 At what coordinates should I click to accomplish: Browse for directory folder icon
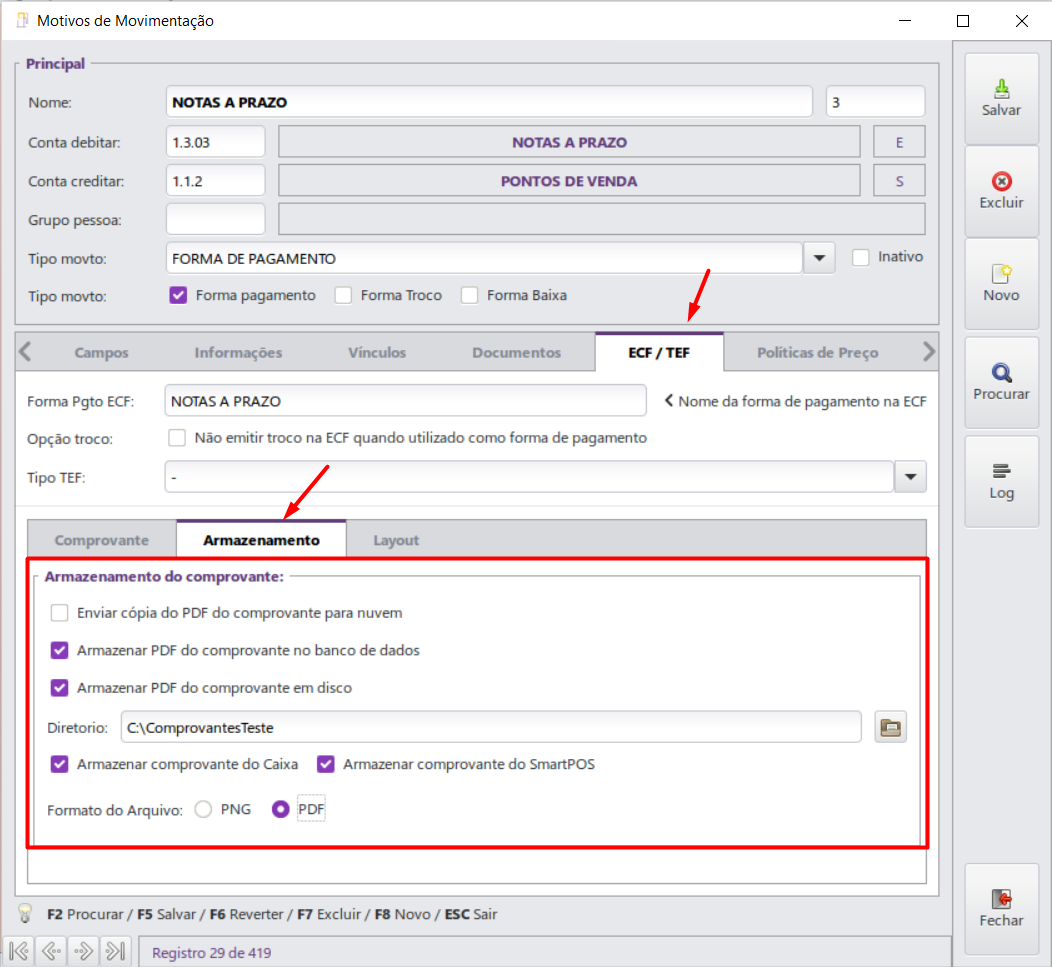point(890,727)
